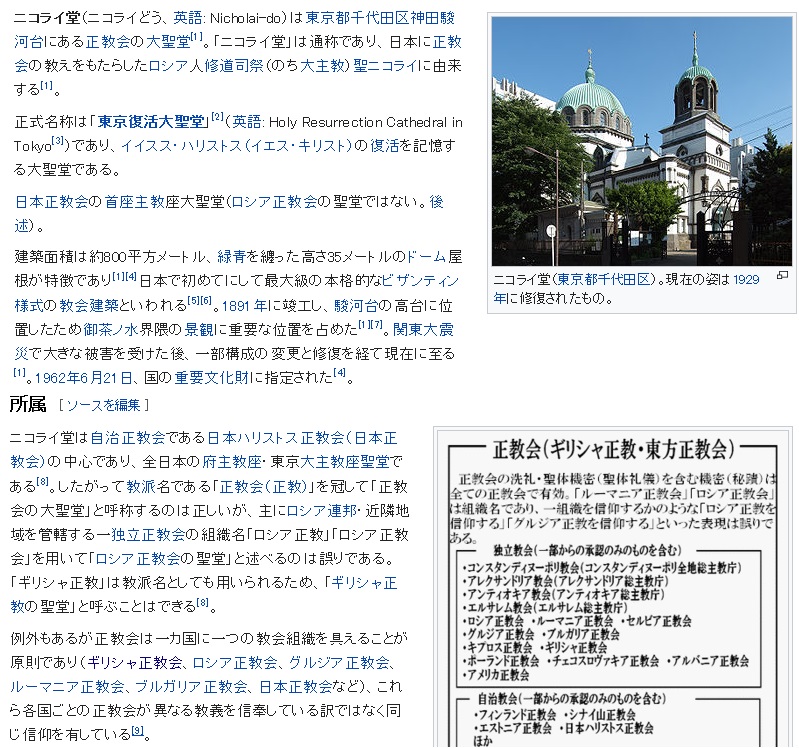
Task: Follow the 復活 link before を記憶す
Action: coord(384,146)
